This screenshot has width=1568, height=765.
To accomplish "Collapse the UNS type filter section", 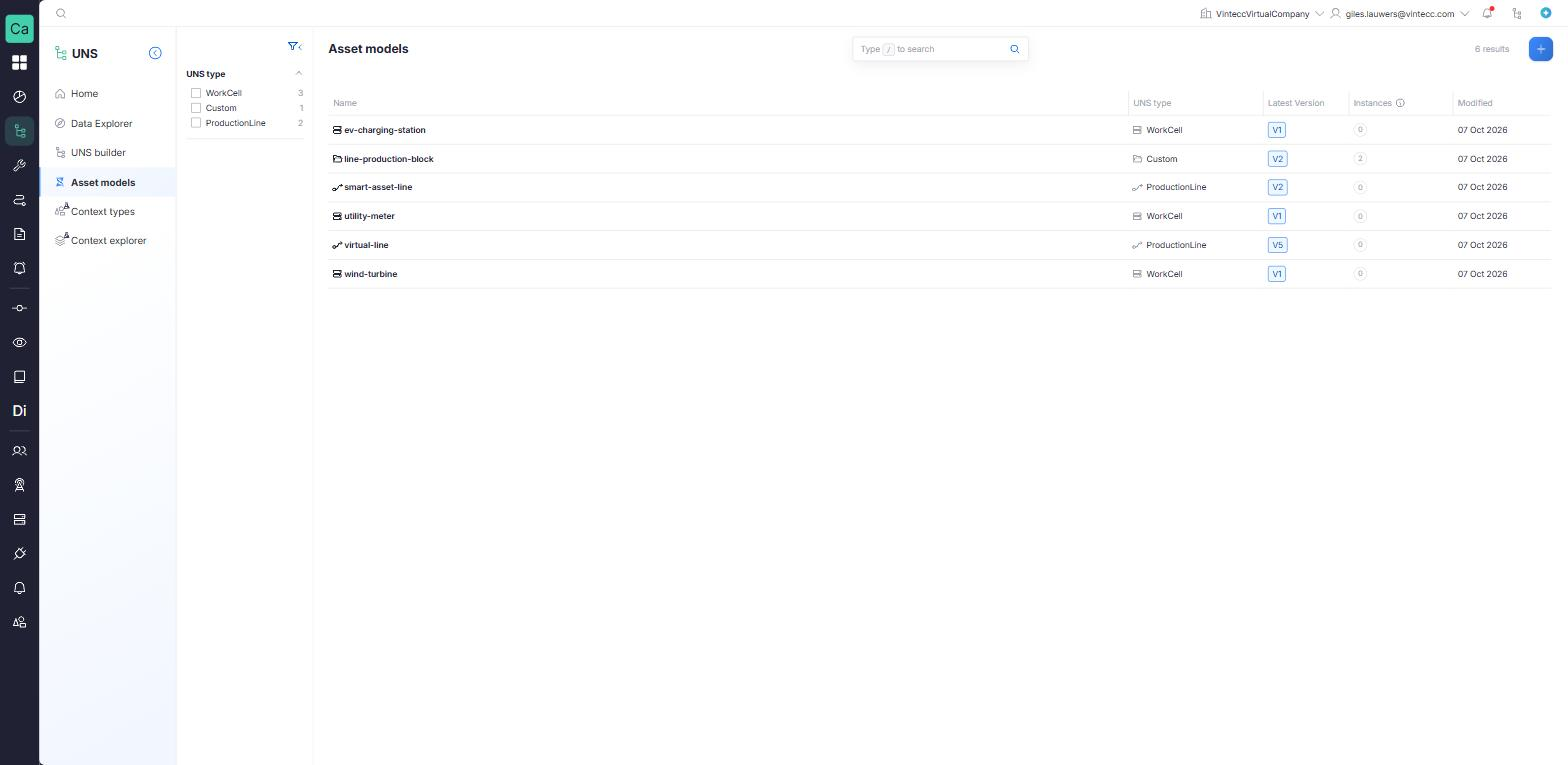I will 298,73.
